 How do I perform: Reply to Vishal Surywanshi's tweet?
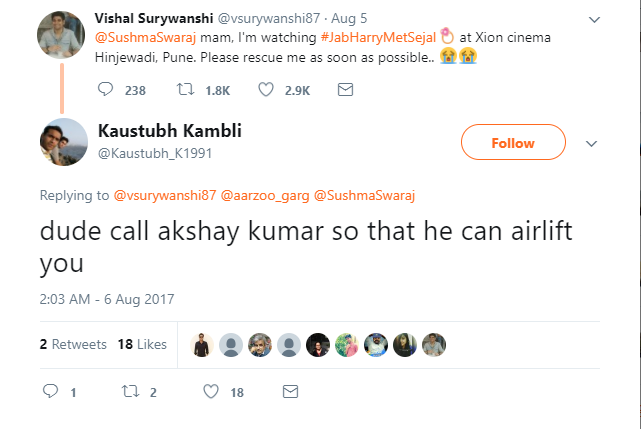point(108,90)
